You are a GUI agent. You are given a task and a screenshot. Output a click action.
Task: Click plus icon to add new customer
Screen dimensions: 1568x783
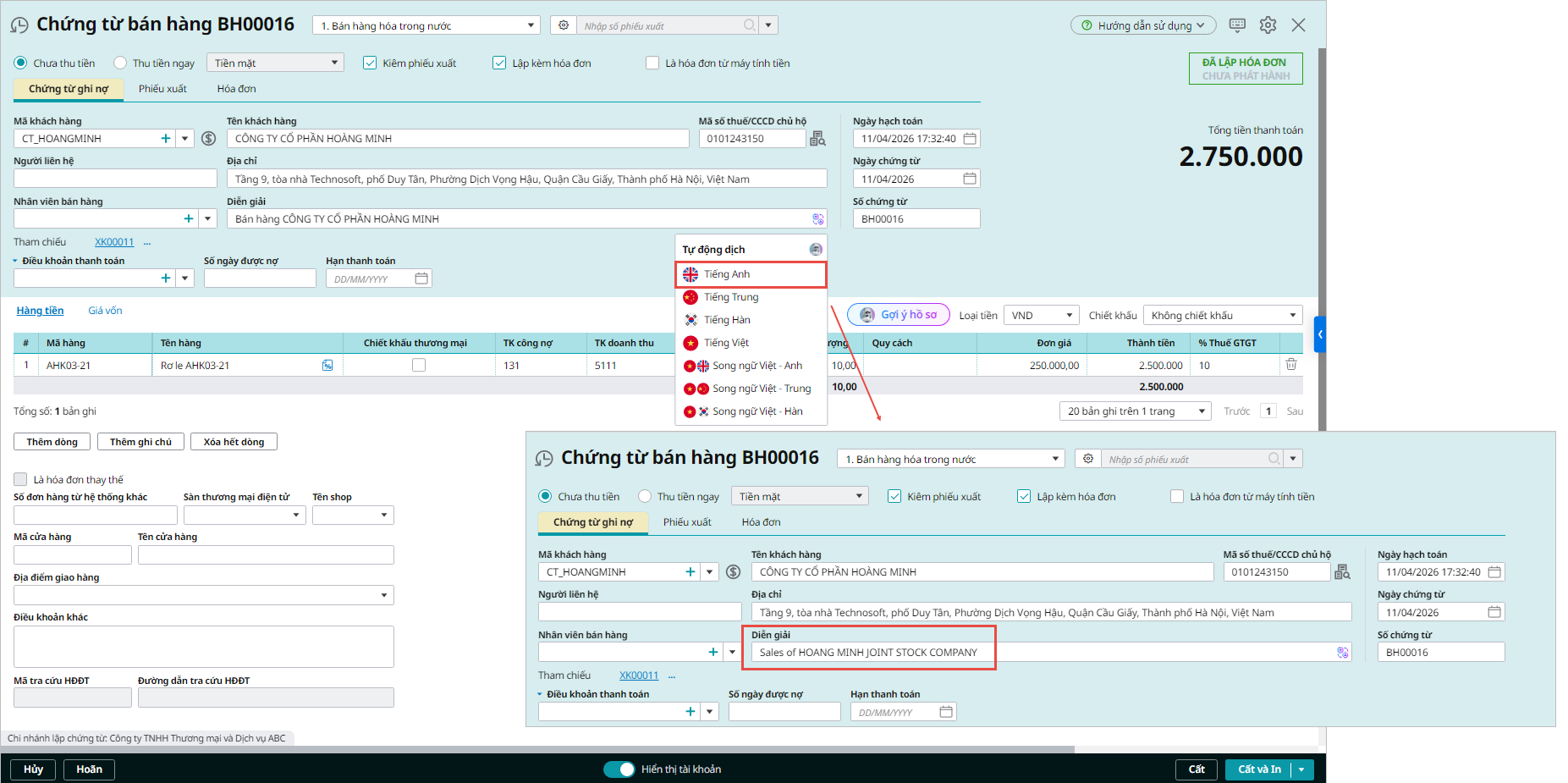coord(166,139)
